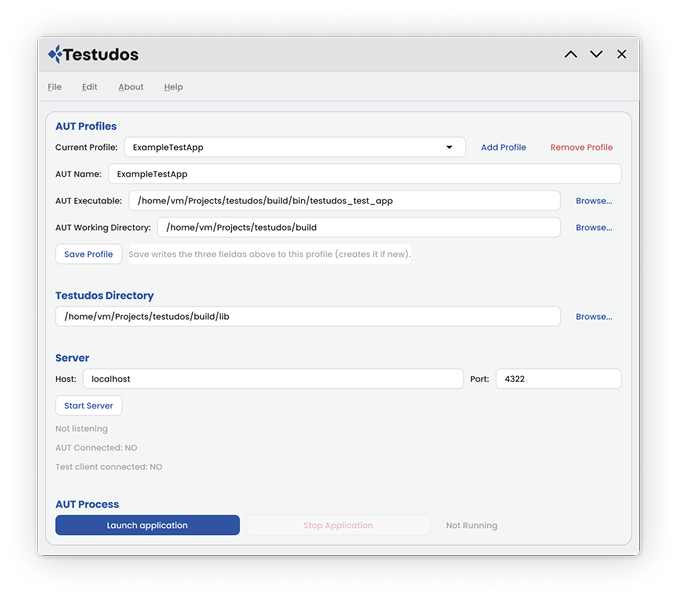
Task: Focus the AUT Working Directory field
Action: [359, 228]
